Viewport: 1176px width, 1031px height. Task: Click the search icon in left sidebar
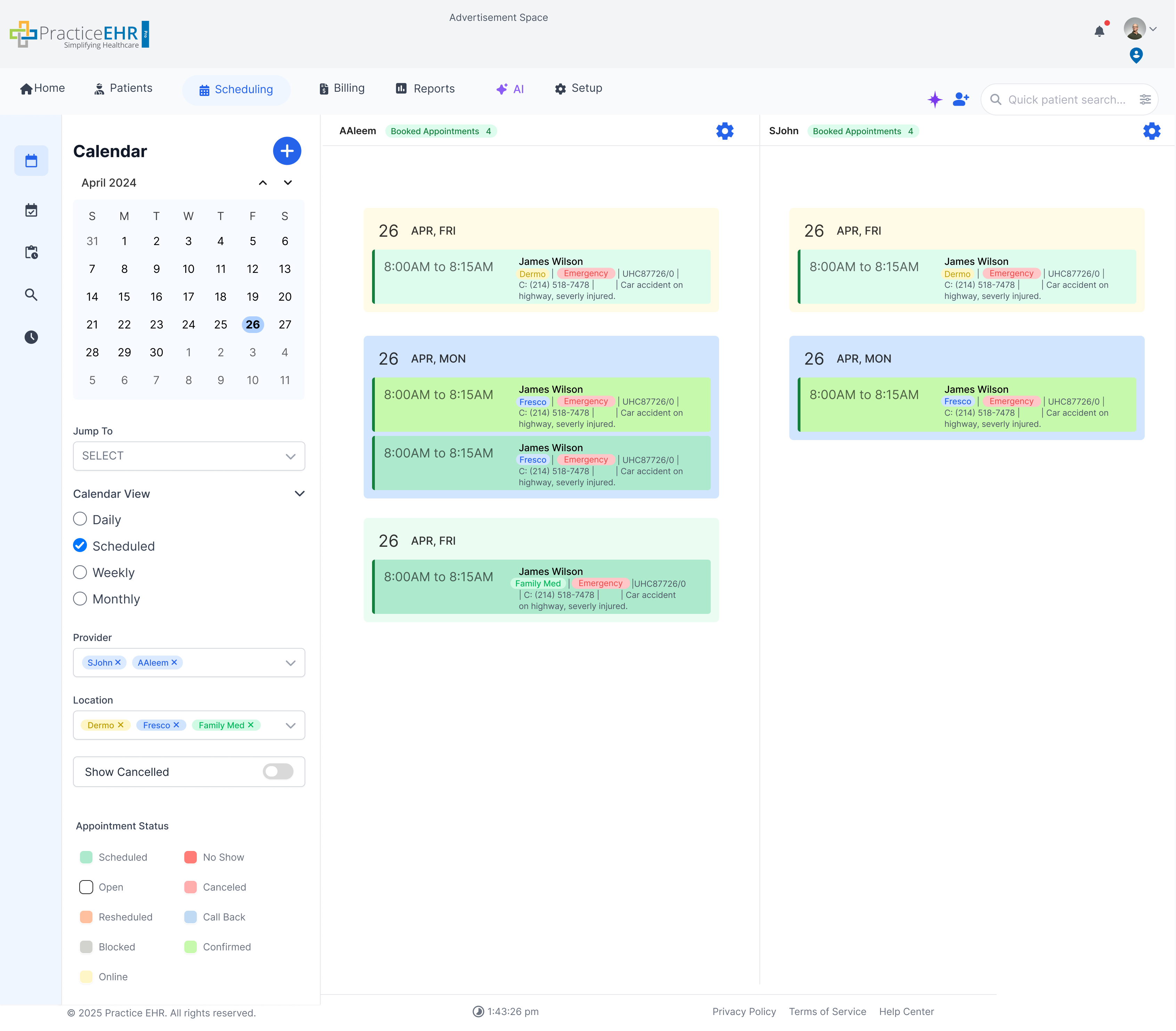(31, 295)
